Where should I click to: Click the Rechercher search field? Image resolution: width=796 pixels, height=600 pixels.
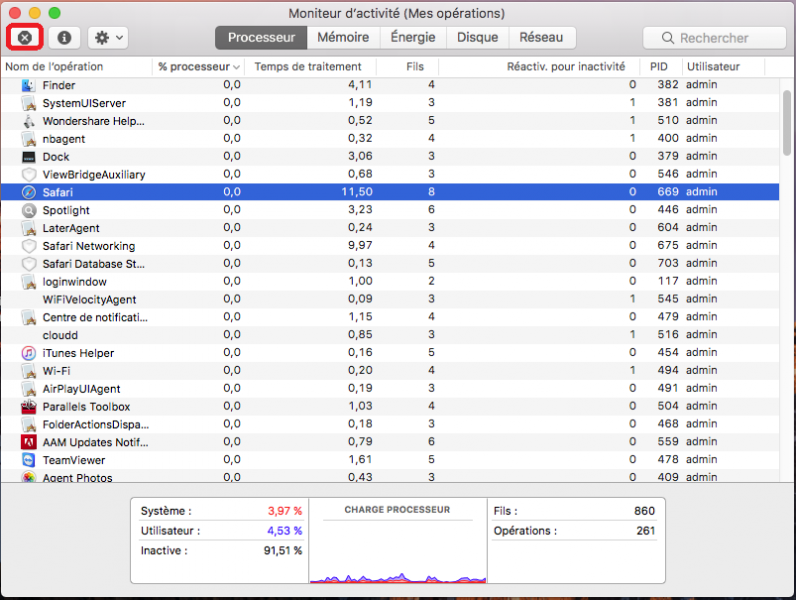click(x=714, y=38)
